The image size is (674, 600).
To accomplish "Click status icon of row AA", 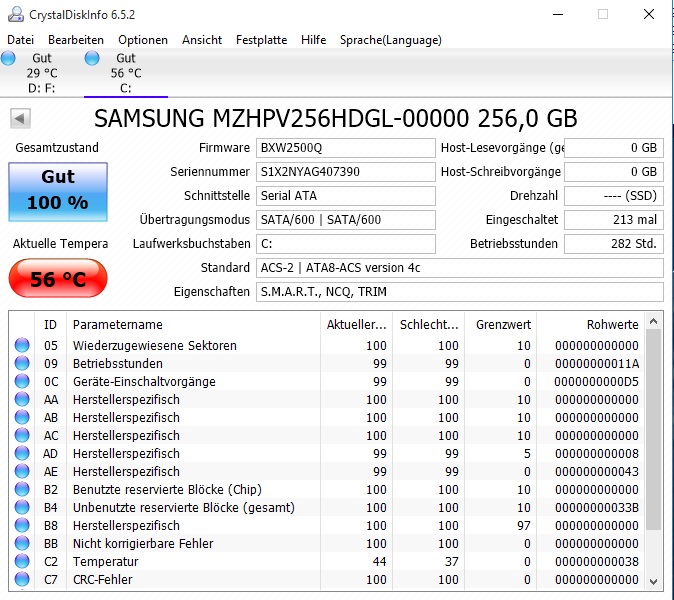I will tap(22, 399).
